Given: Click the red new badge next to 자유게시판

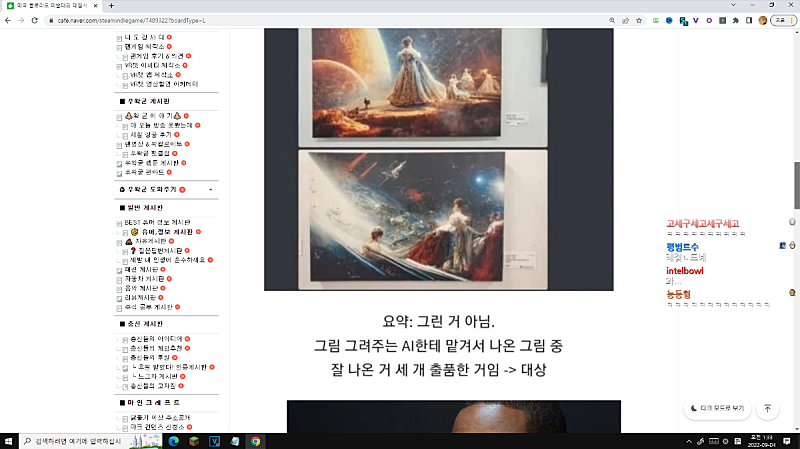Looking at the screenshot, I should click(171, 241).
